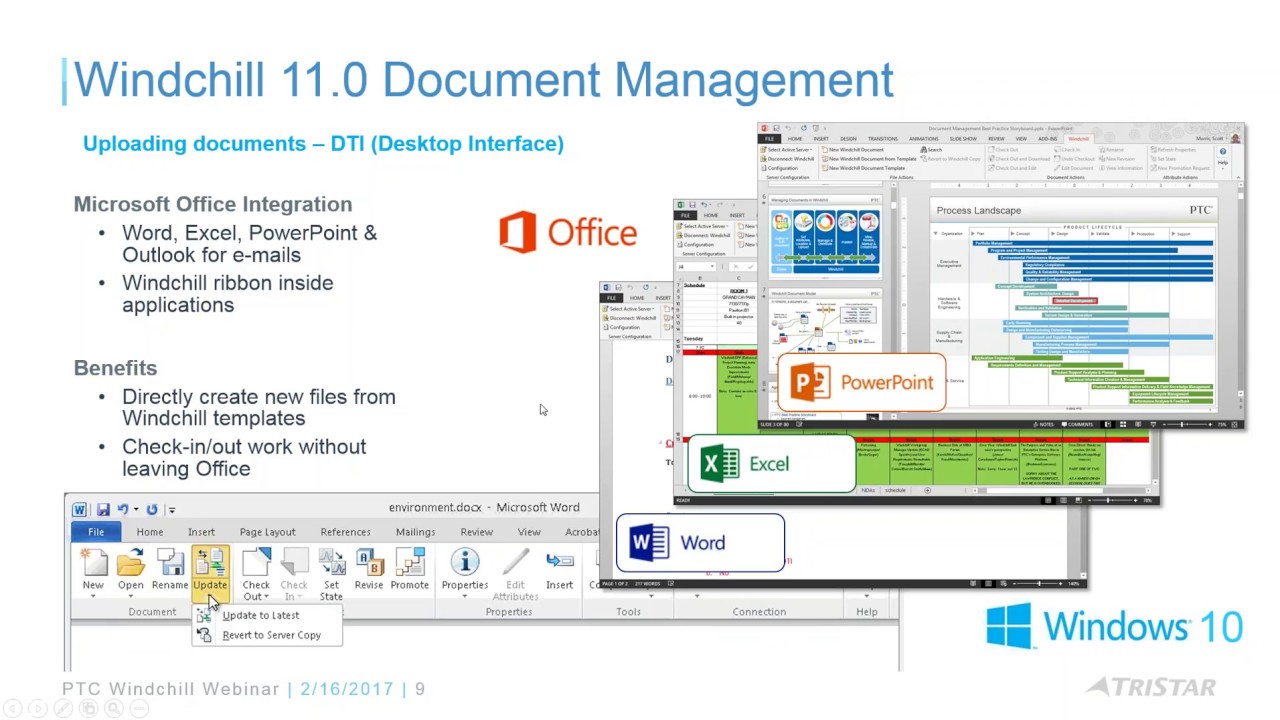Open the SLIDE SHOW tab in PowerPoint
The height and width of the screenshot is (720, 1280).
963,139
